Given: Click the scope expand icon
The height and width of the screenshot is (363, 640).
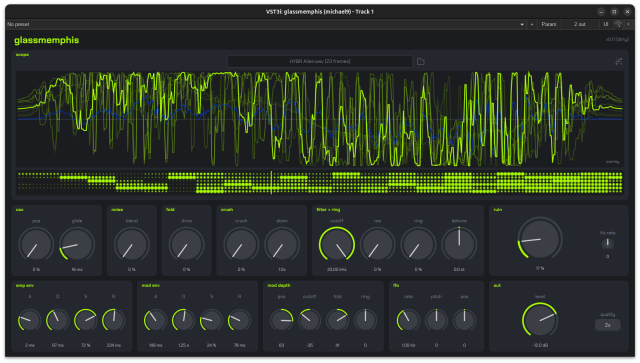Looking at the screenshot, I should tap(618, 61).
